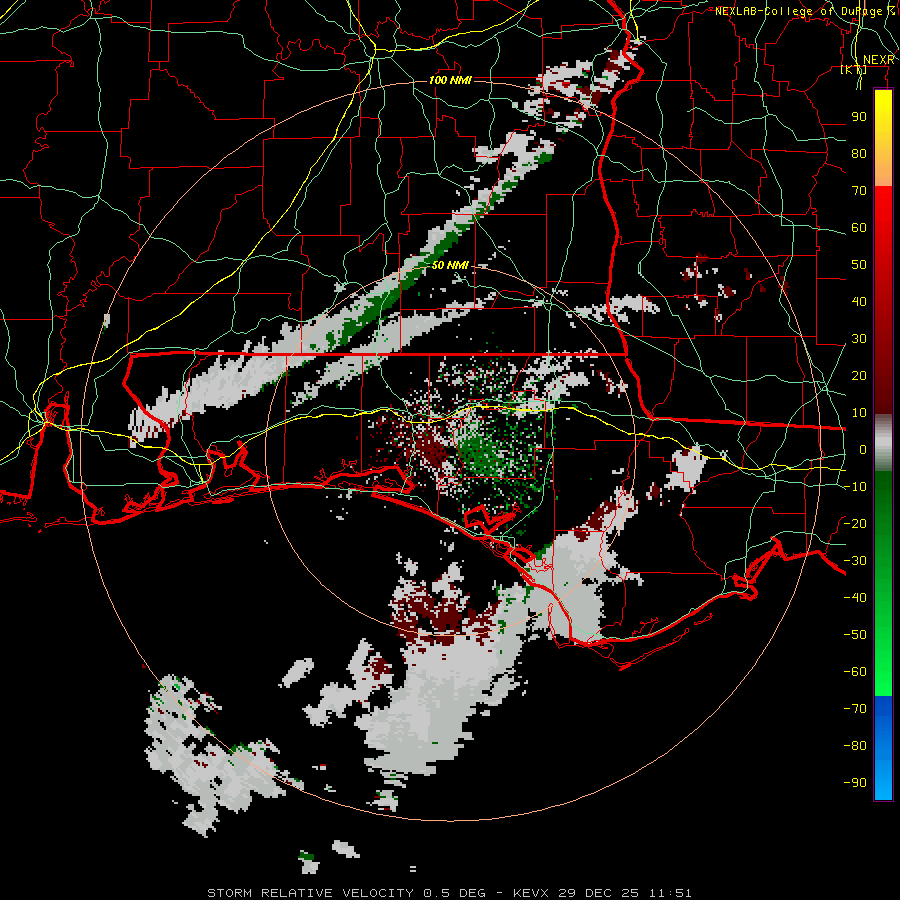Click the positive 10 value on the velocity scale
Image resolution: width=900 pixels, height=900 pixels.
[859, 413]
